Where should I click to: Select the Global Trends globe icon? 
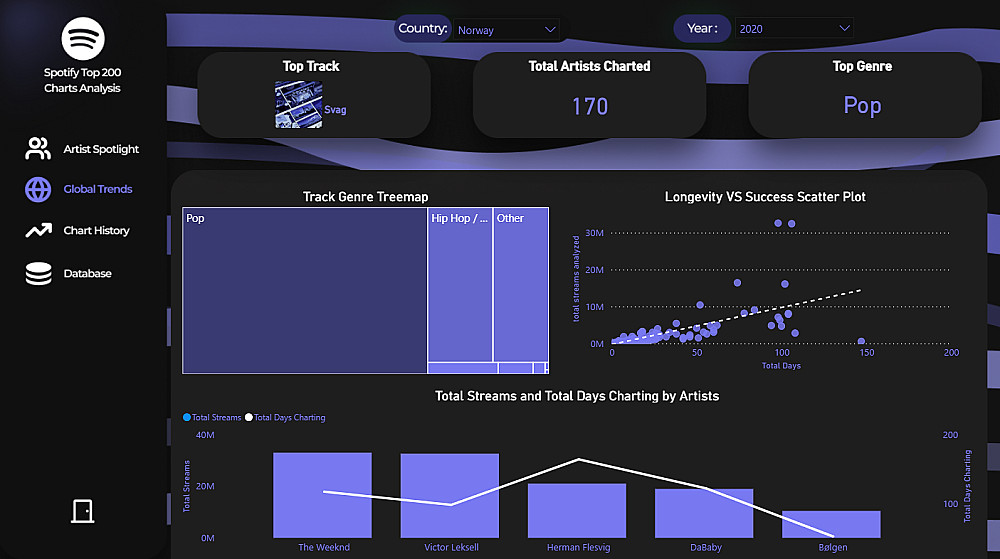click(x=38, y=189)
